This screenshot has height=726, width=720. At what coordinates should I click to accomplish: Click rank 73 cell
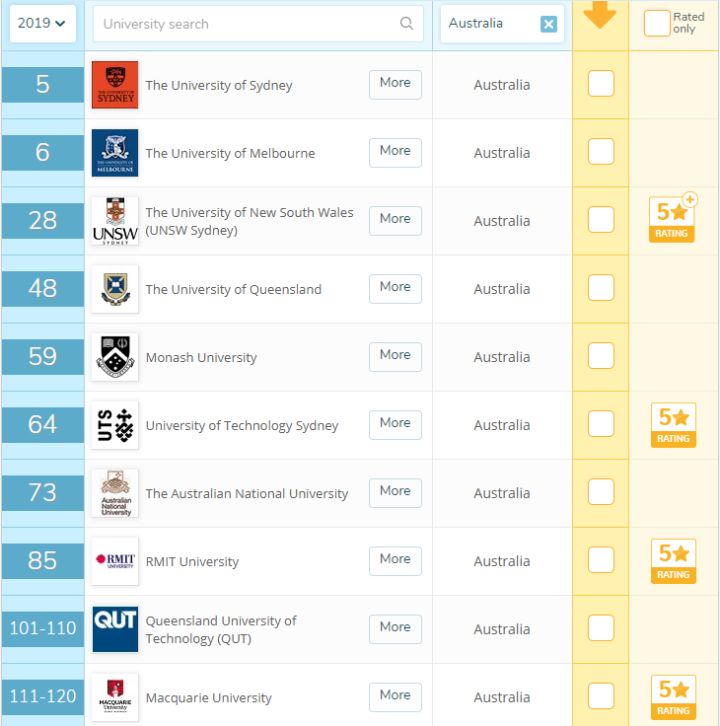tap(43, 493)
